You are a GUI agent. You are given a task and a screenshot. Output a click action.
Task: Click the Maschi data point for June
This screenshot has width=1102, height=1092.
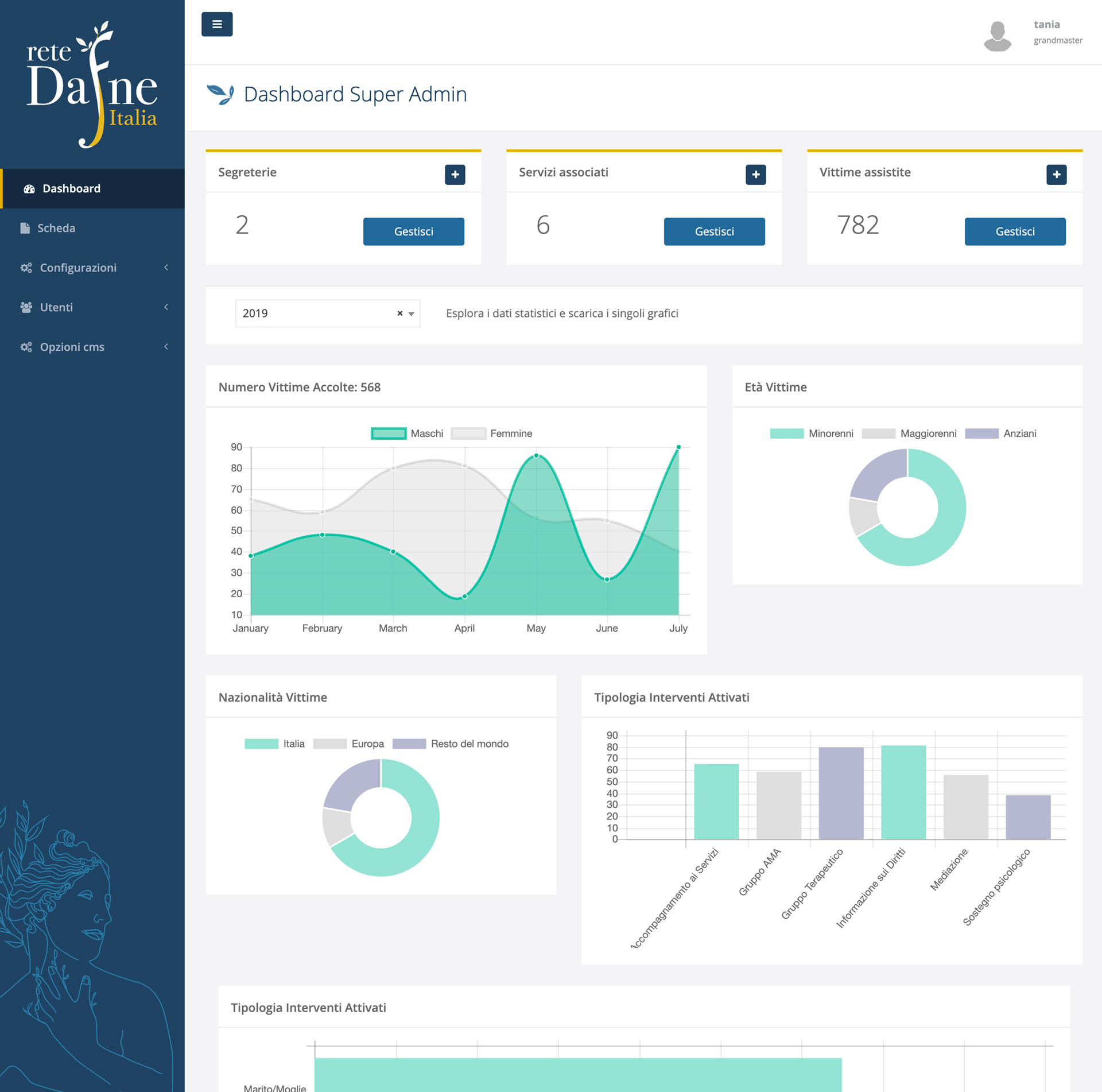[x=607, y=579]
